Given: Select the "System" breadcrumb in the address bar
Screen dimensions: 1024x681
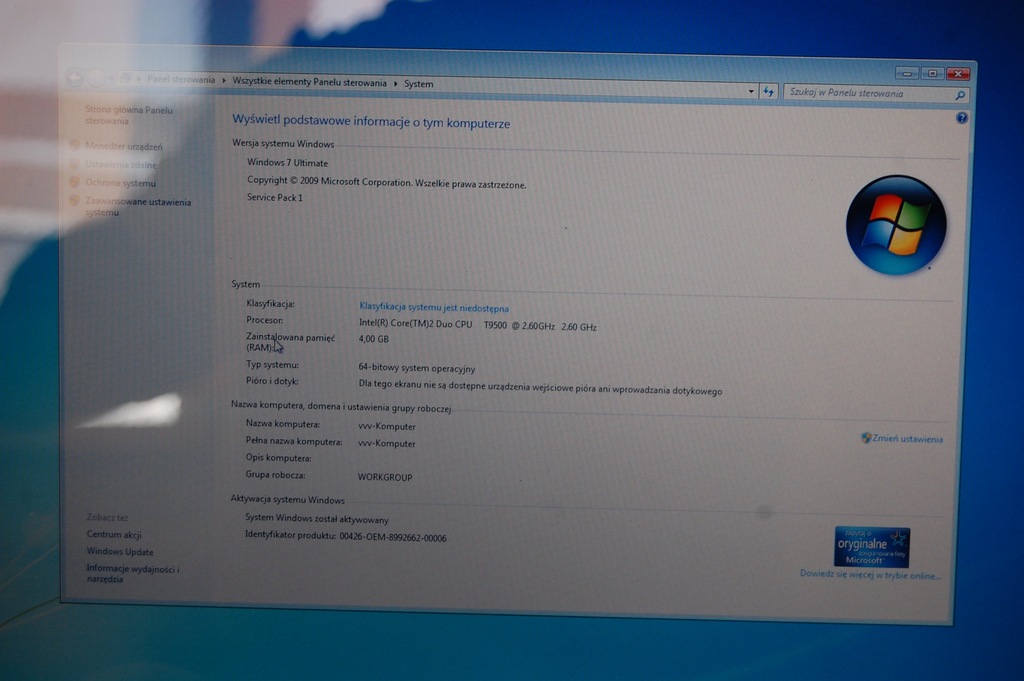Looking at the screenshot, I should point(419,84).
